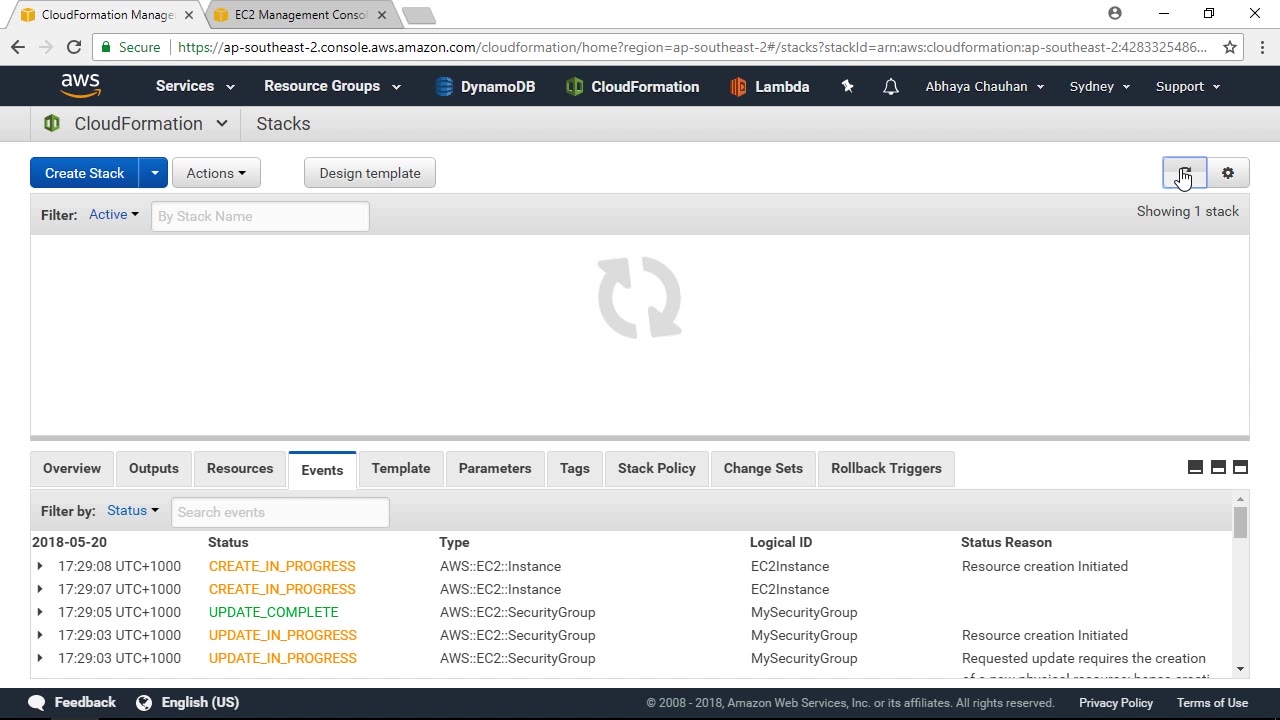
Task: Expand the 17:29:07 CREATE_IN_PROGRESS event row
Action: point(40,589)
